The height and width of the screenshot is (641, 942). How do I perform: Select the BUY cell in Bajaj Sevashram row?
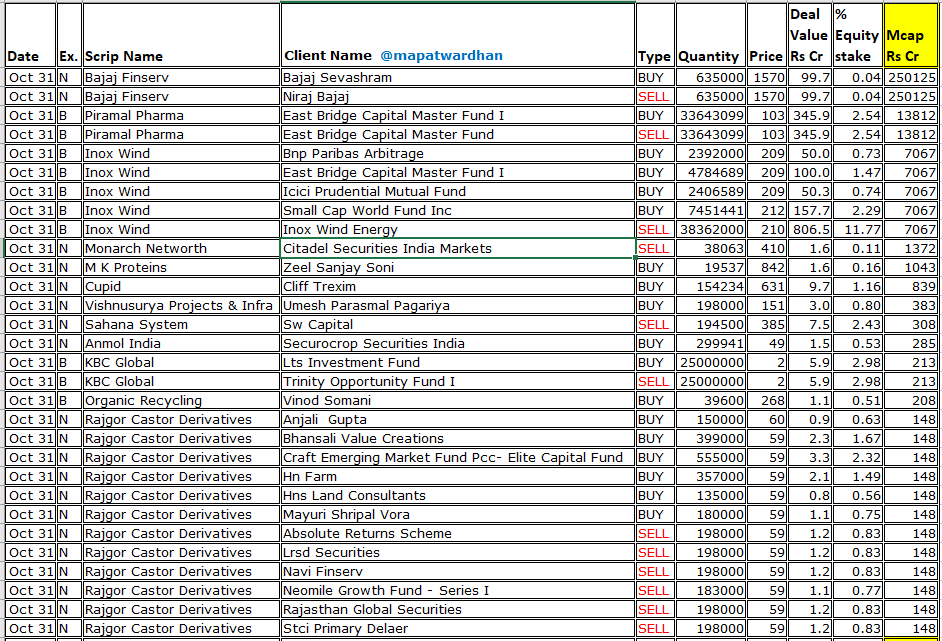click(655, 77)
